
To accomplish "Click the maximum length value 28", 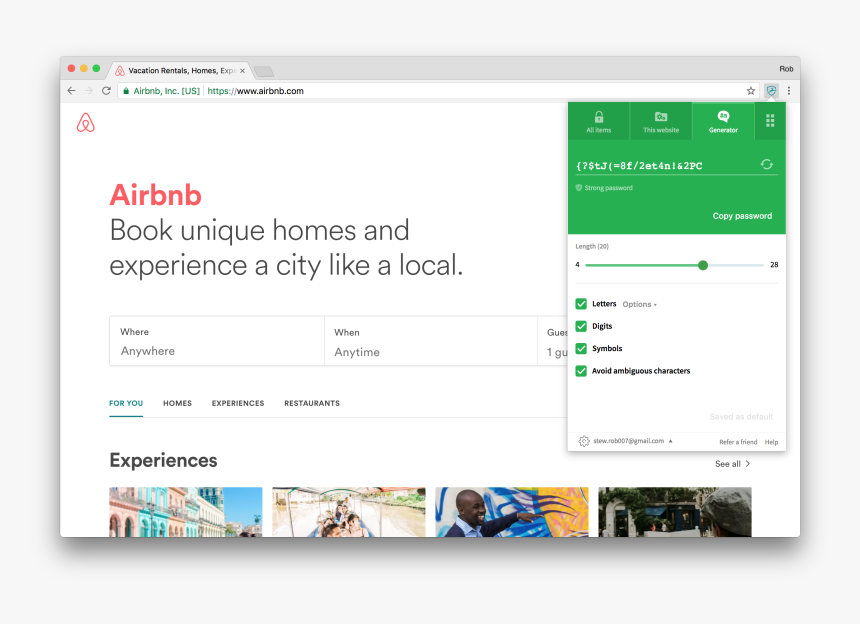I will (774, 265).
